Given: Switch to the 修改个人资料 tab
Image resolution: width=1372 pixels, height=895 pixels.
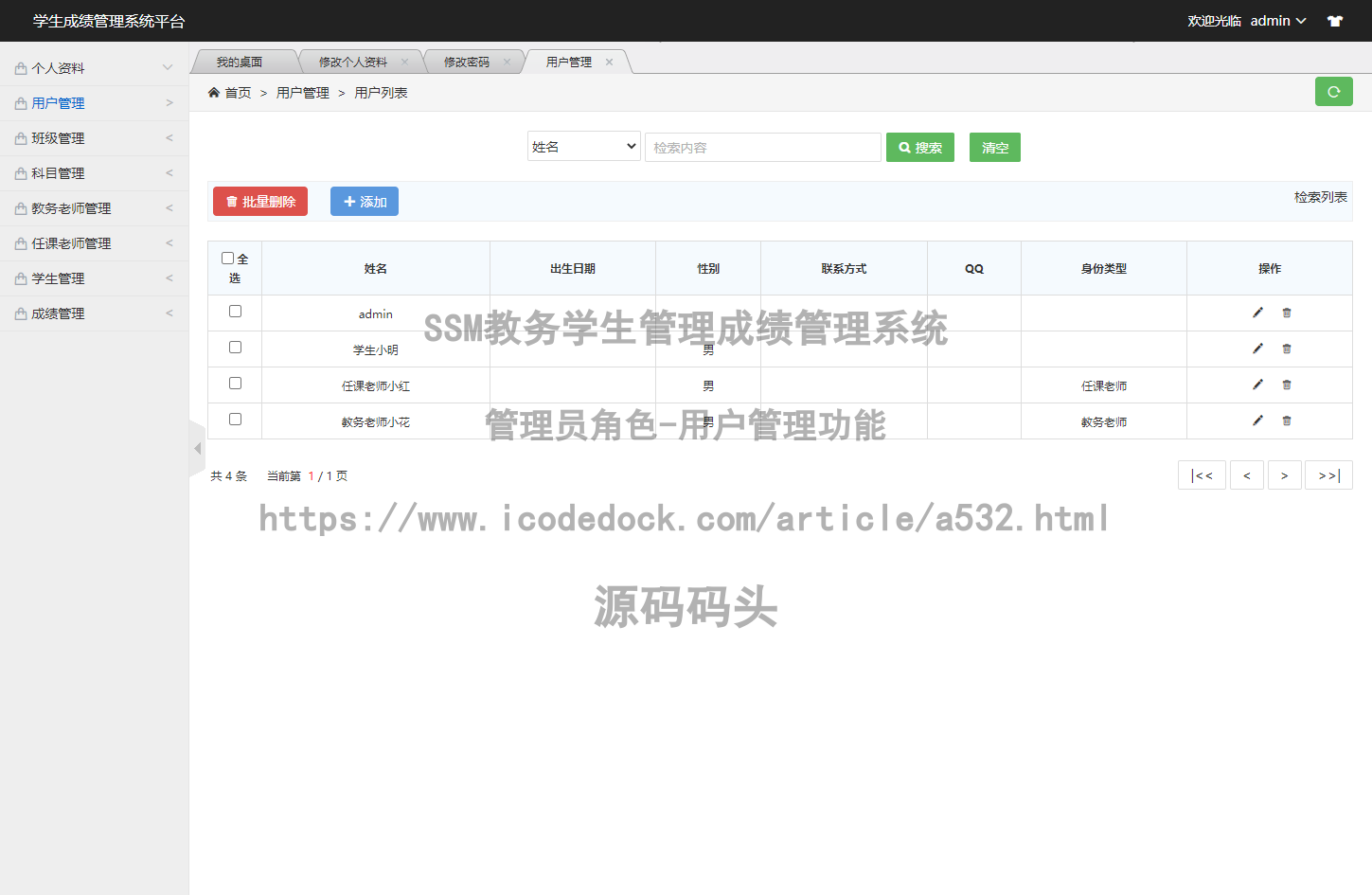Looking at the screenshot, I should tap(352, 63).
